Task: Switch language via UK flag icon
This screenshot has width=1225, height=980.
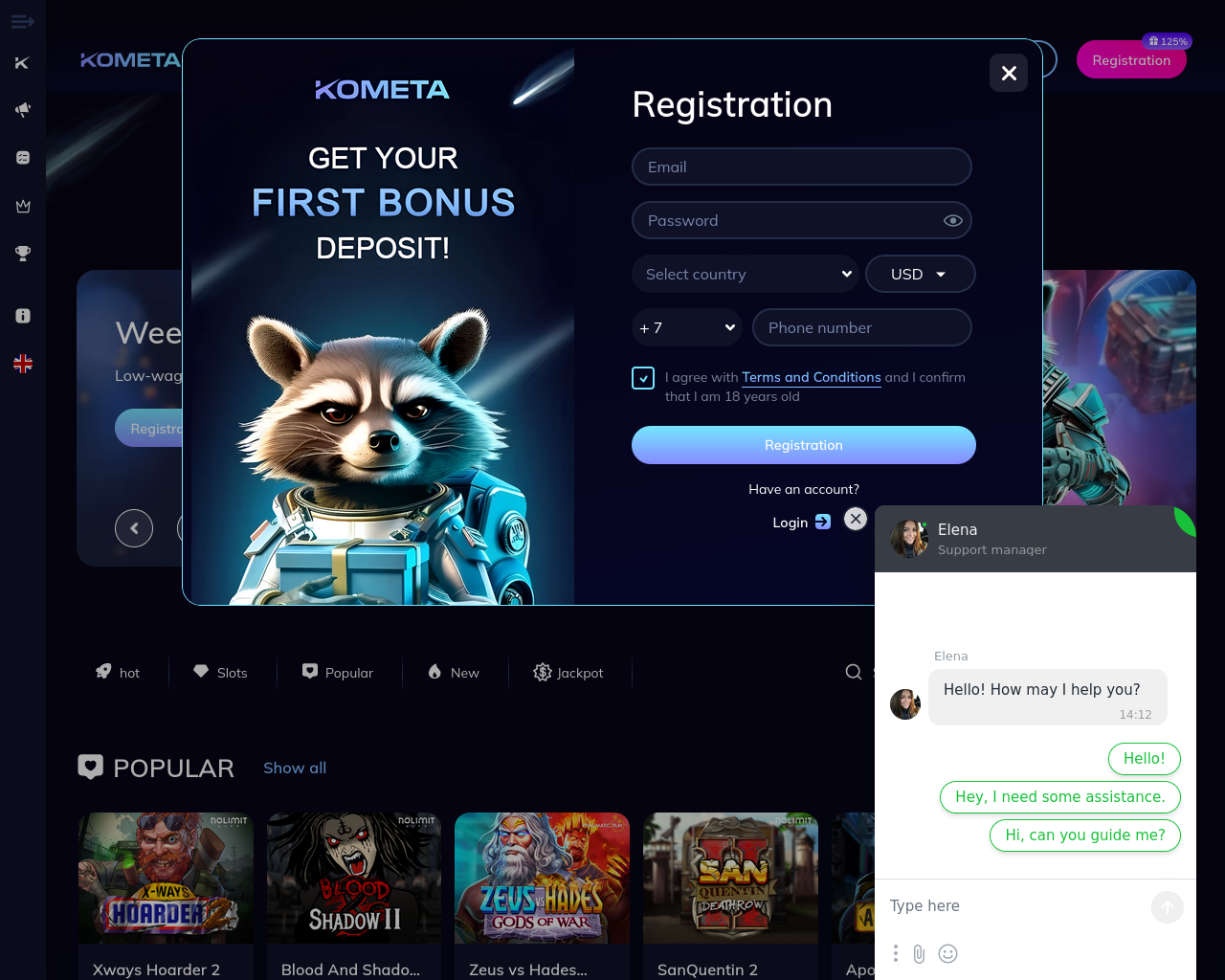Action: (x=23, y=364)
